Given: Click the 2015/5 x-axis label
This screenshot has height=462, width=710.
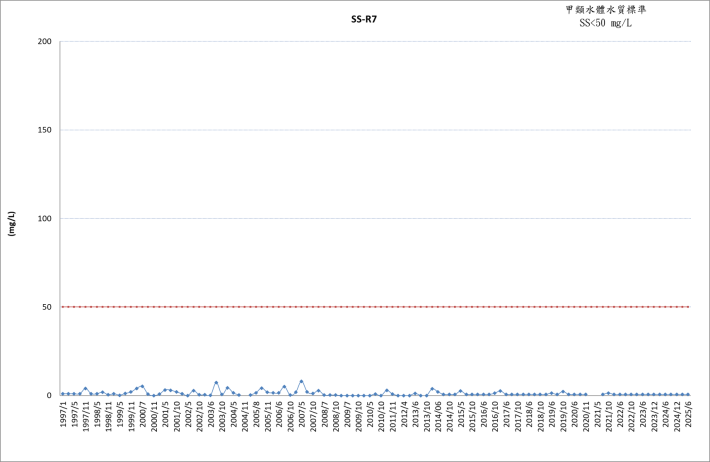Looking at the screenshot, I should click(x=461, y=413).
